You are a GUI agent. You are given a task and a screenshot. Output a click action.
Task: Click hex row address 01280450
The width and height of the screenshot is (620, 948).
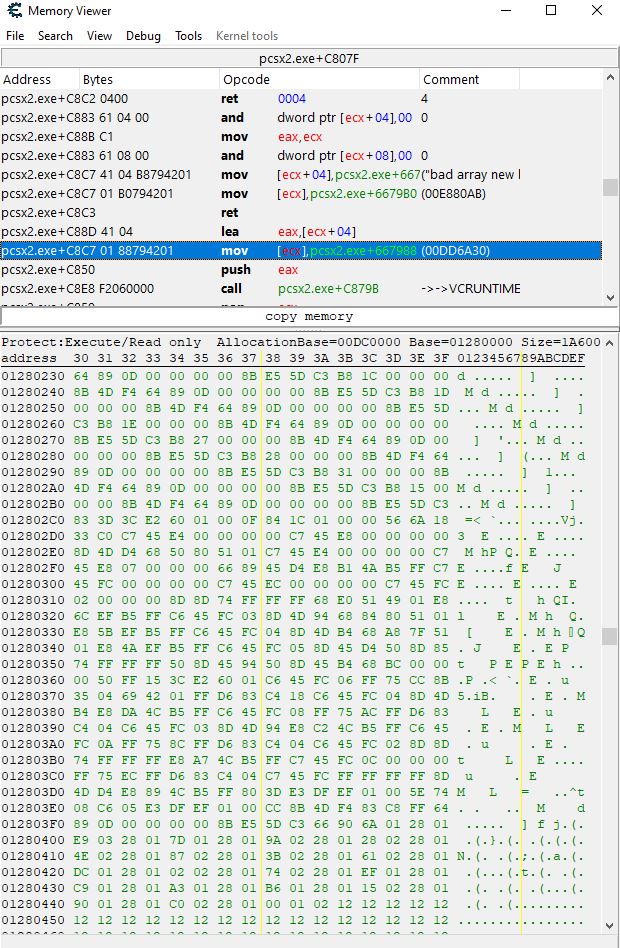[x=33, y=920]
